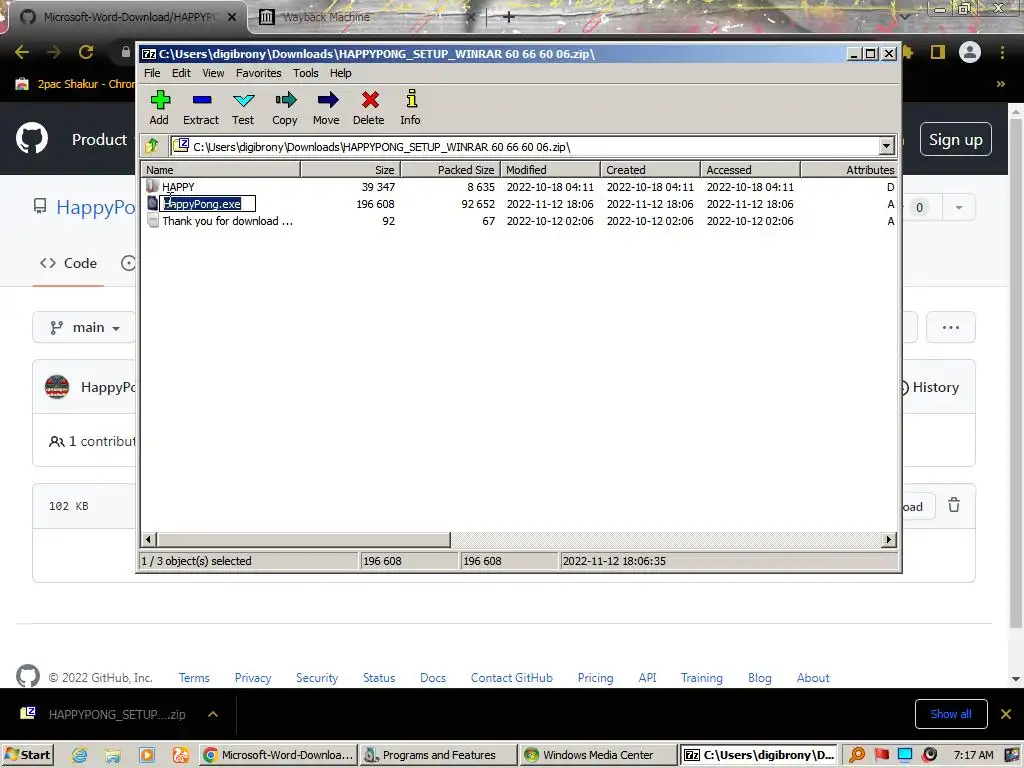The width and height of the screenshot is (1024, 768).
Task: Sort by the Created column
Action: [650, 170]
